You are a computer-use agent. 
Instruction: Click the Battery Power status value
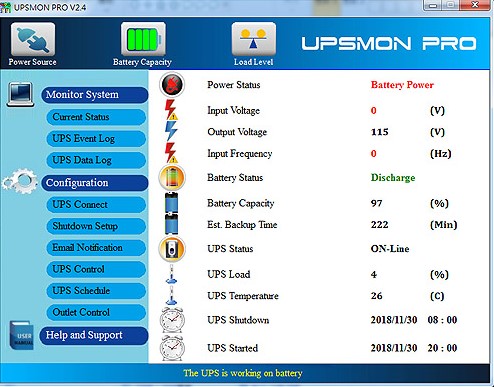click(x=402, y=85)
